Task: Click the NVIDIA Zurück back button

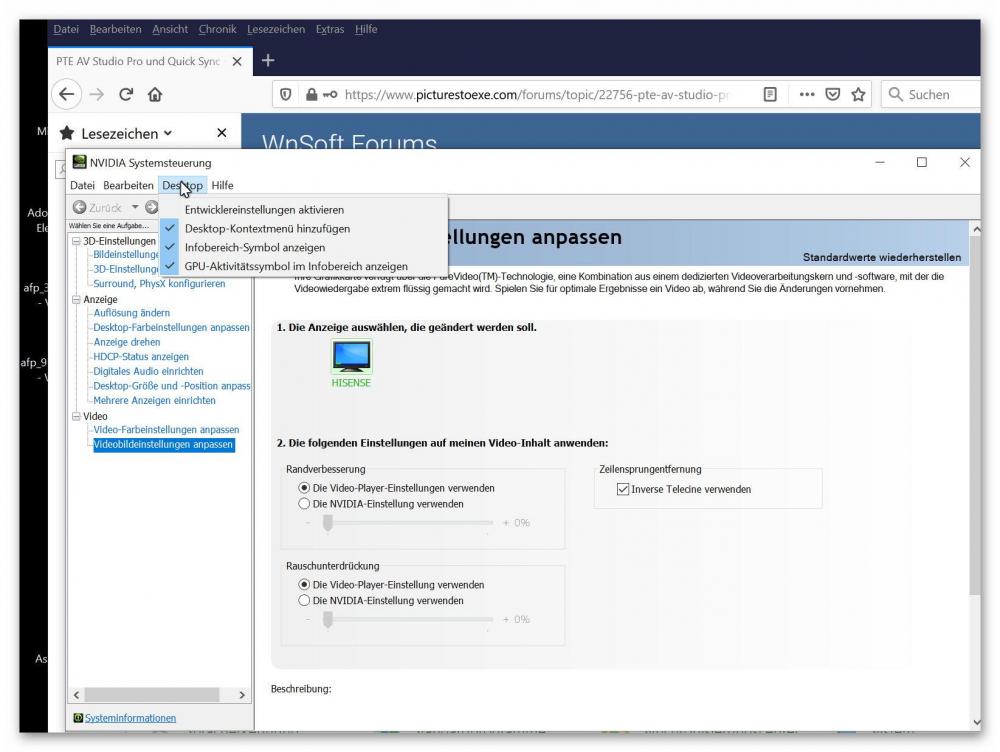Action: pos(97,207)
